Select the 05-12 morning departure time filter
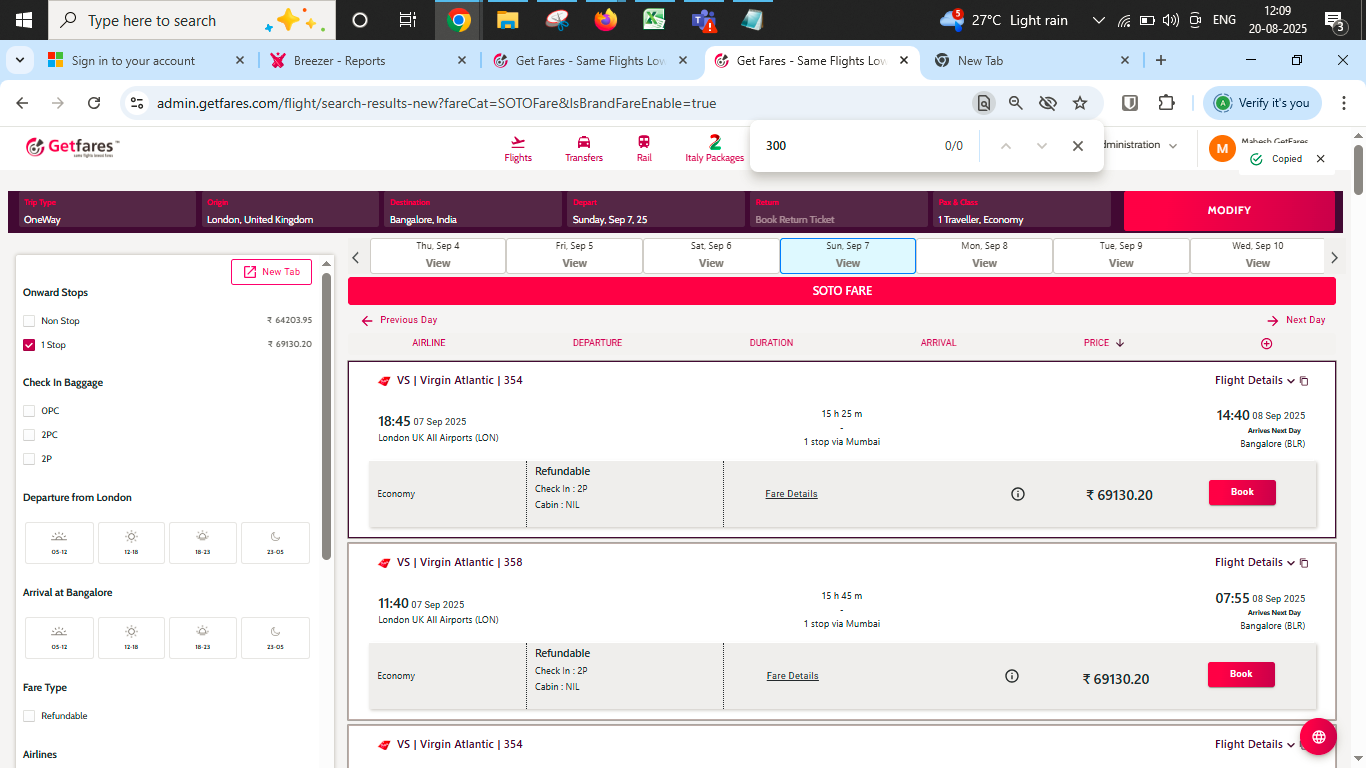 click(59, 542)
